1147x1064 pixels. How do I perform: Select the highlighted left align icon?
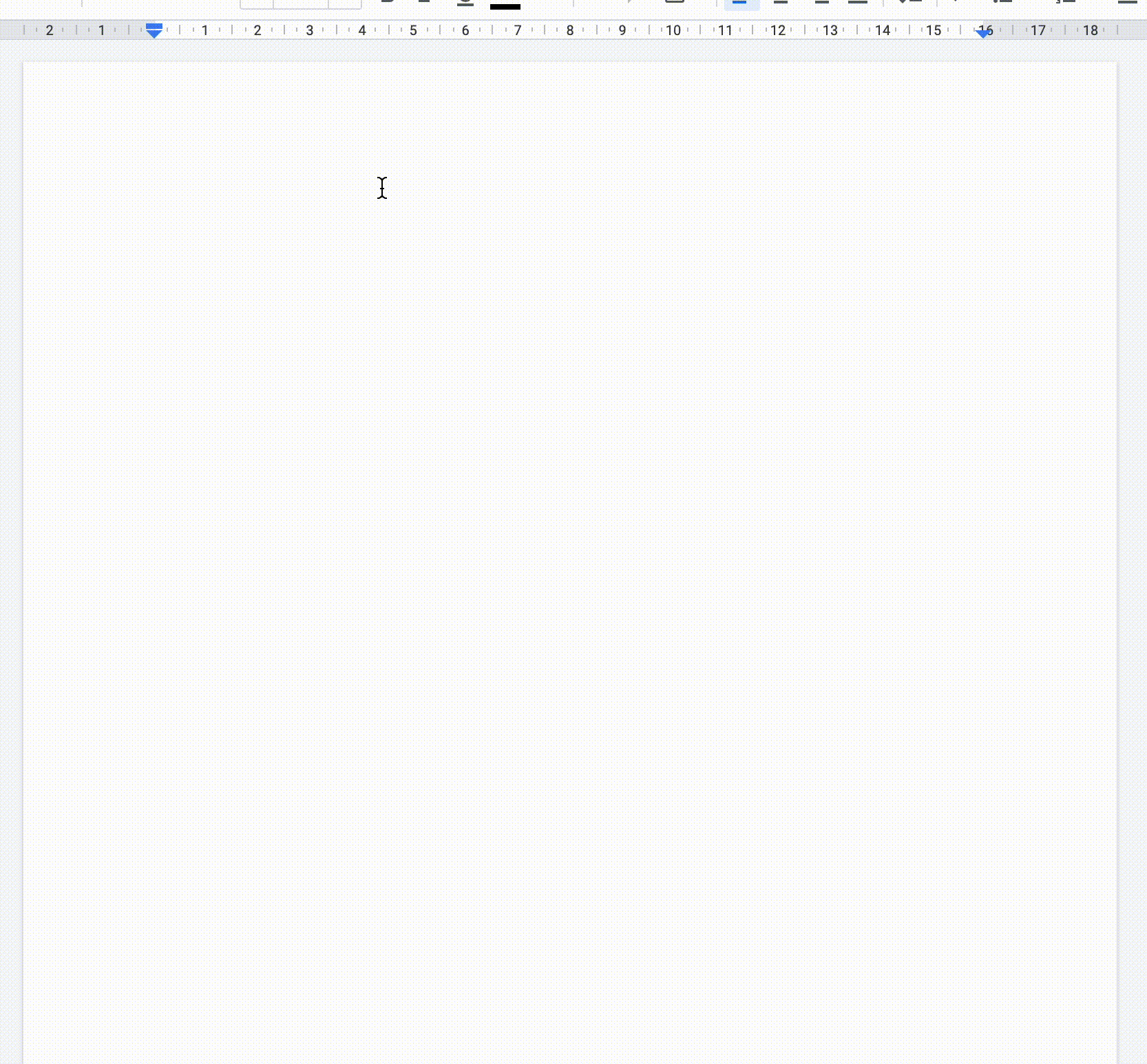741,3
